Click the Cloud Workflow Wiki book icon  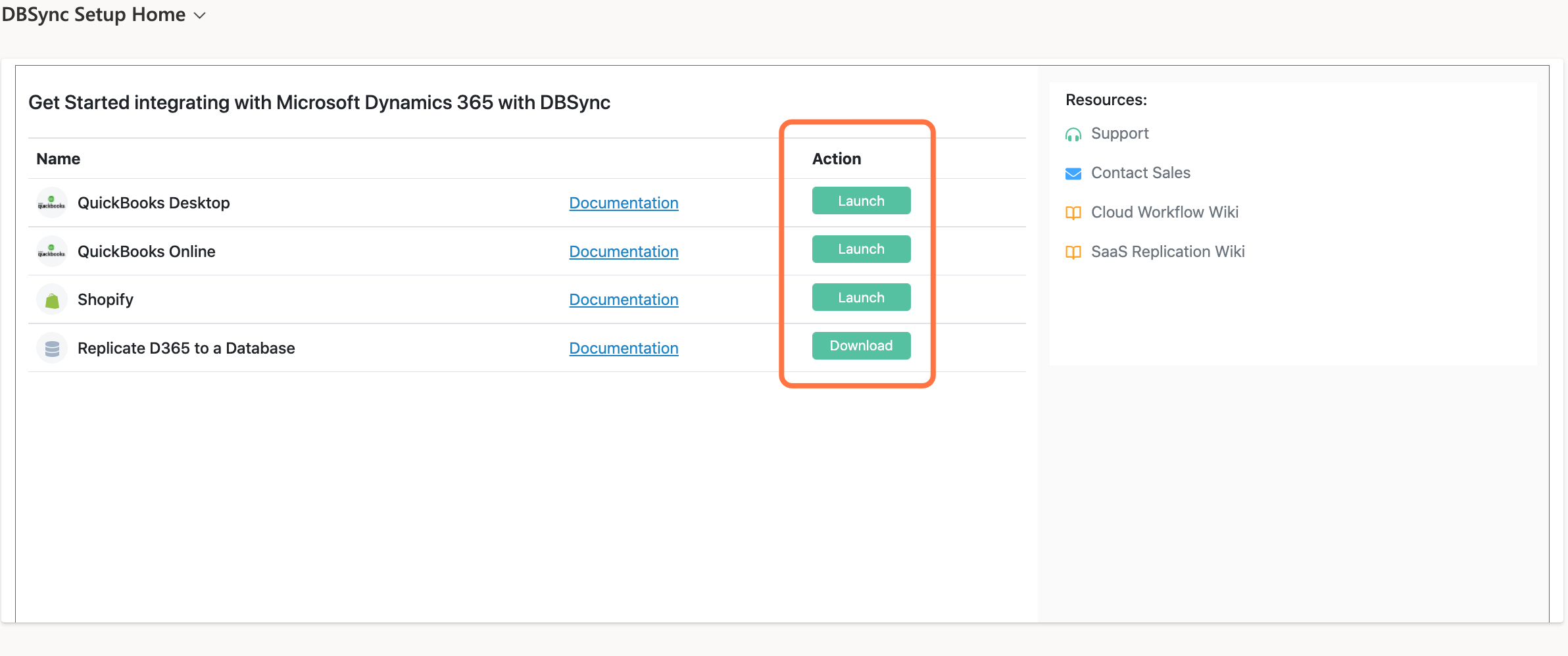pos(1073,212)
